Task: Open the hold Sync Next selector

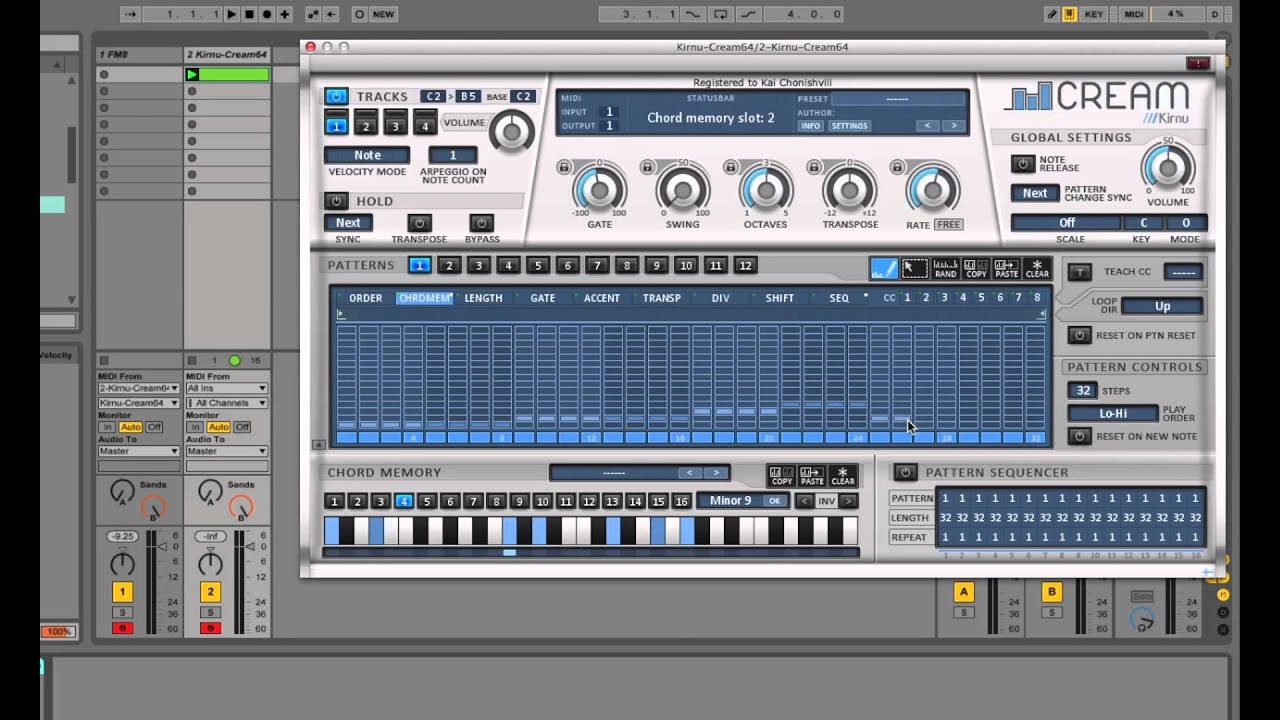Action: 348,223
